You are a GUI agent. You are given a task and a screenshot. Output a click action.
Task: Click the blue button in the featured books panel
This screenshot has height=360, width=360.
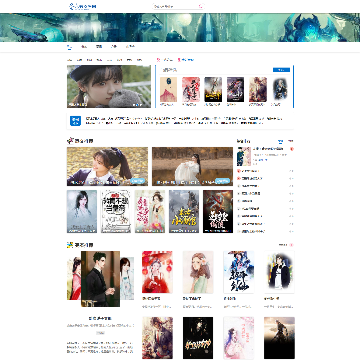(x=281, y=70)
